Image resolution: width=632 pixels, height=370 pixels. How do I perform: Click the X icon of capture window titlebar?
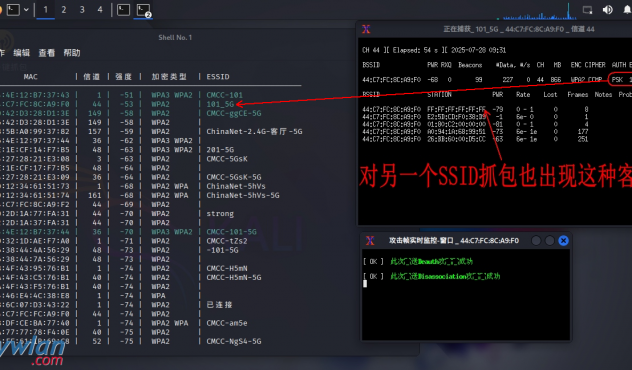click(366, 29)
